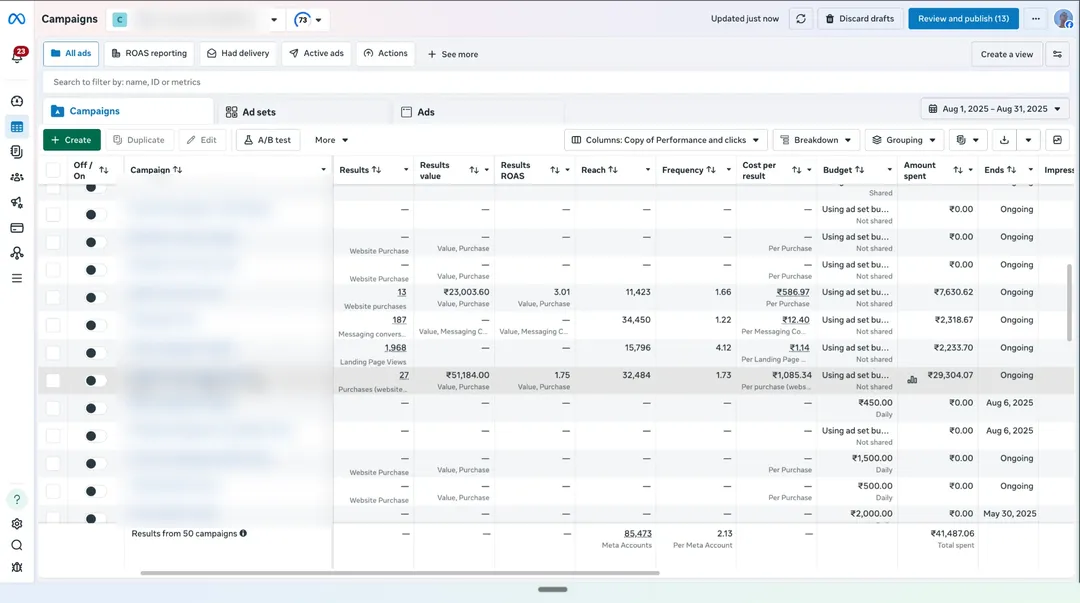
Task: Open the Meta logo home
Action: [17, 19]
